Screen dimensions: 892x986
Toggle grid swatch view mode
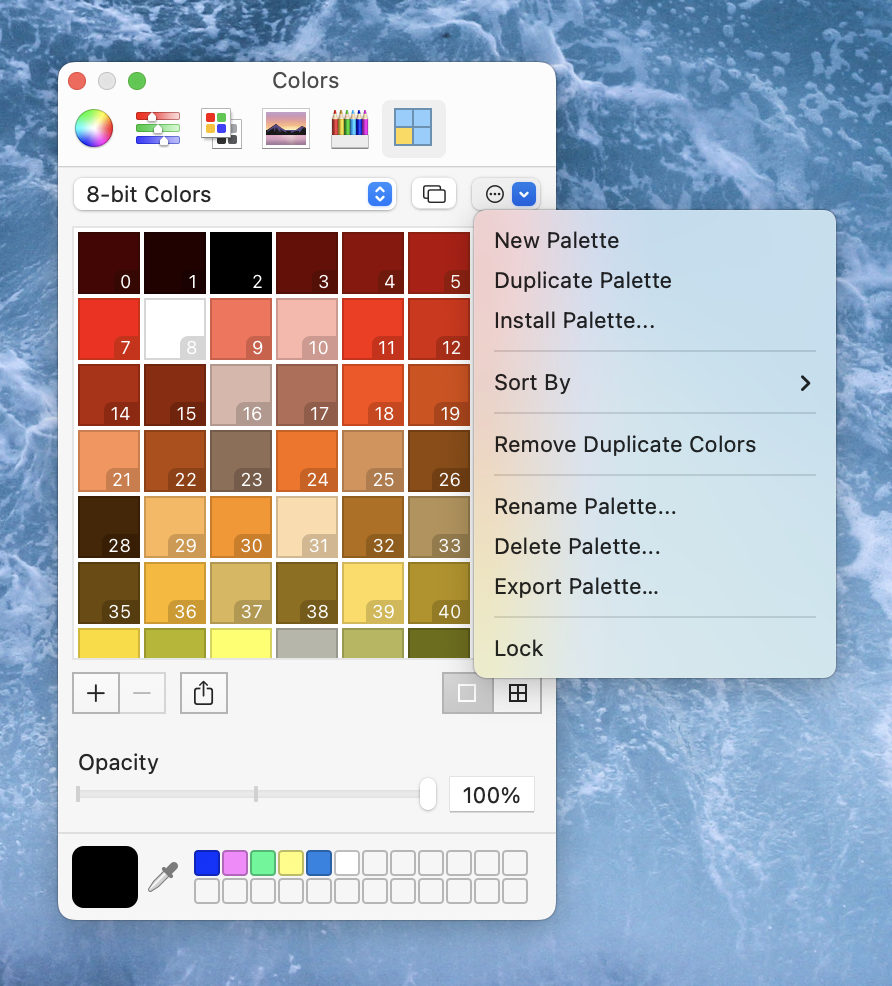coord(517,693)
